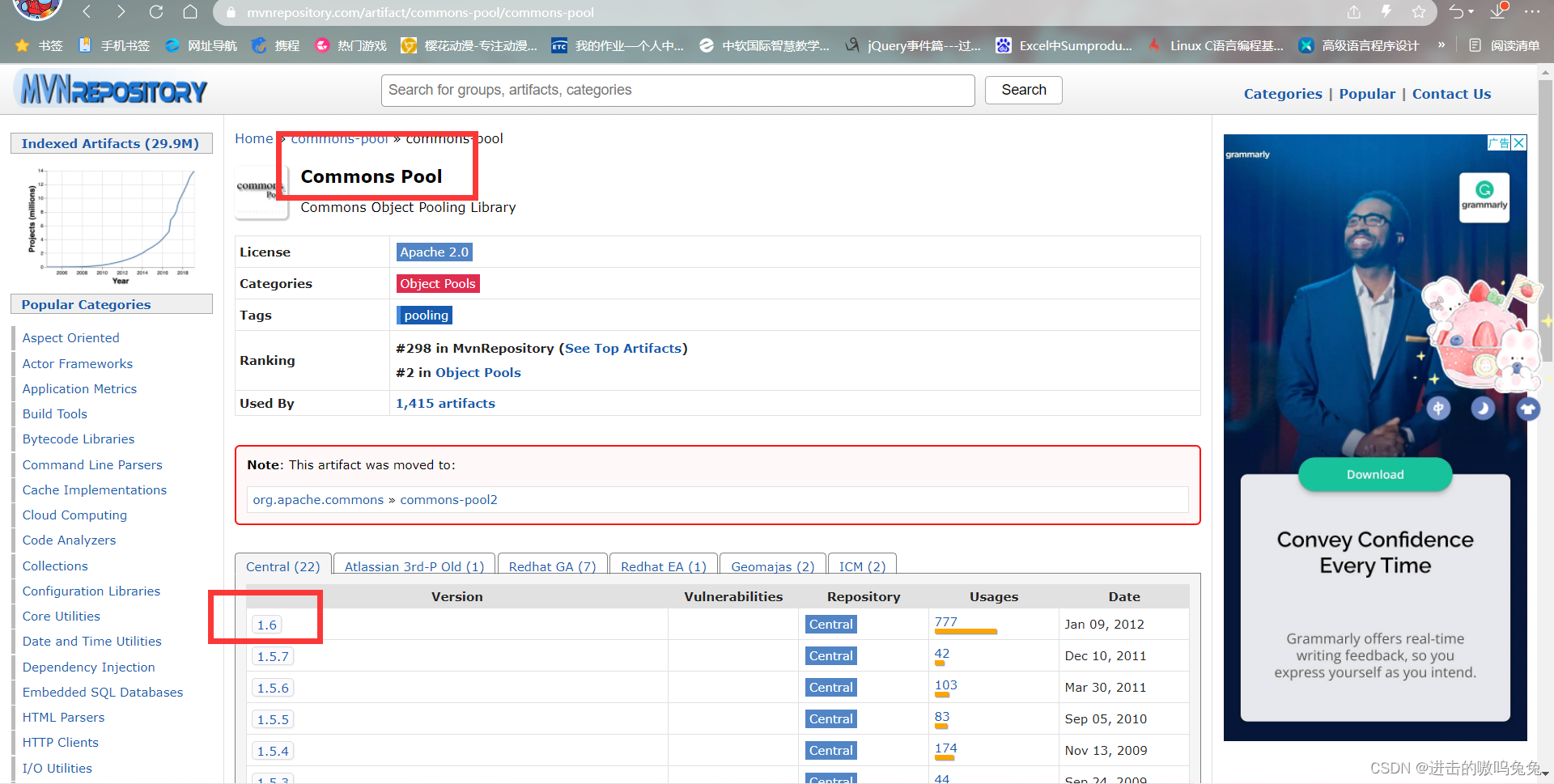Viewport: 1554px width, 784px height.
Task: Reload the page with the refresh icon
Action: (x=156, y=11)
